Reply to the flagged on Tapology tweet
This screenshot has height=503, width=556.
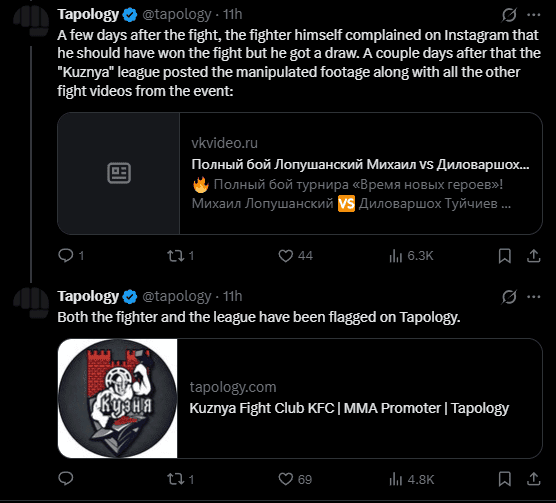click(66, 479)
